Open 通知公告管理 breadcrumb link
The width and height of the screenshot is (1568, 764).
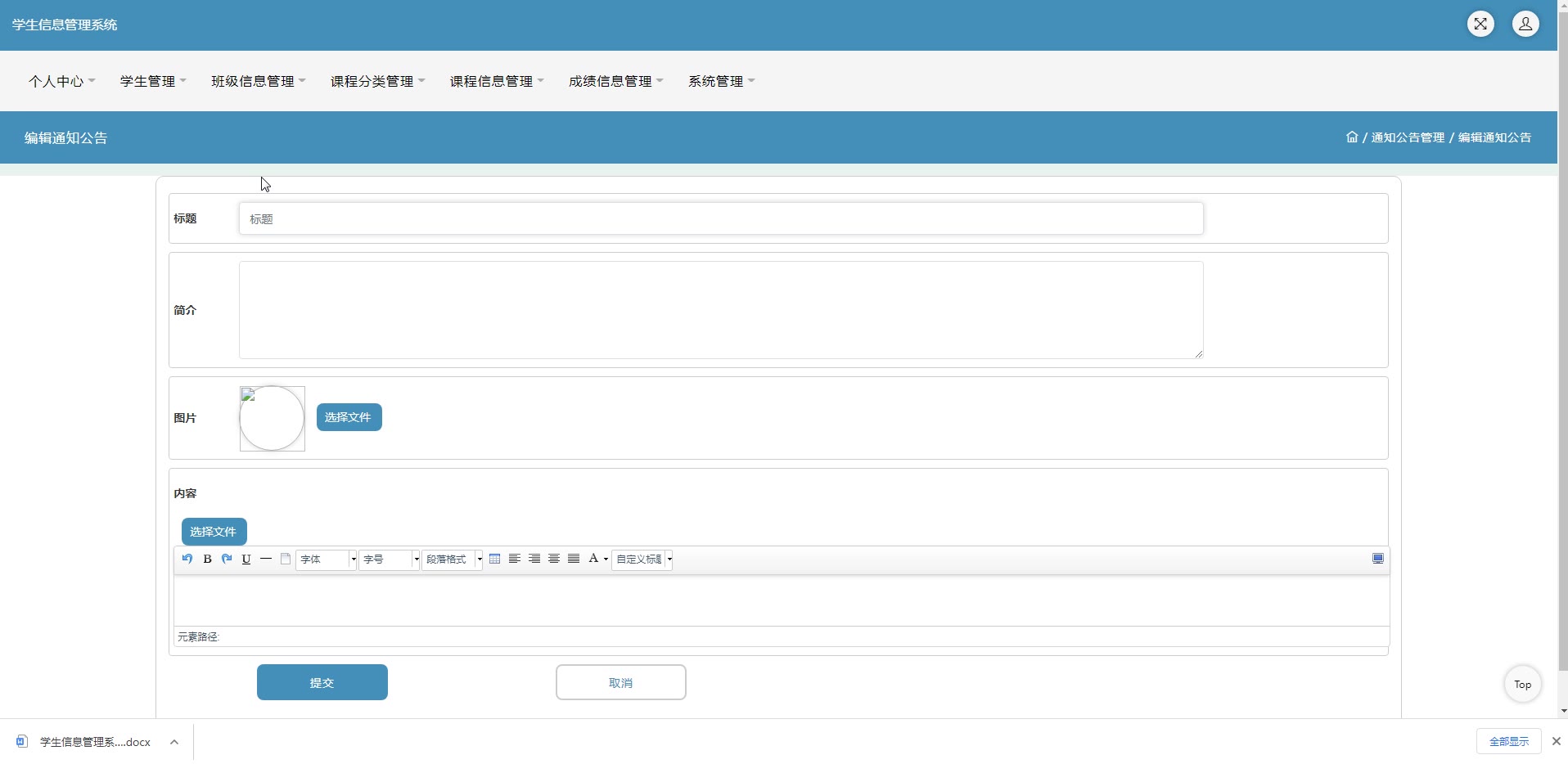[1408, 137]
